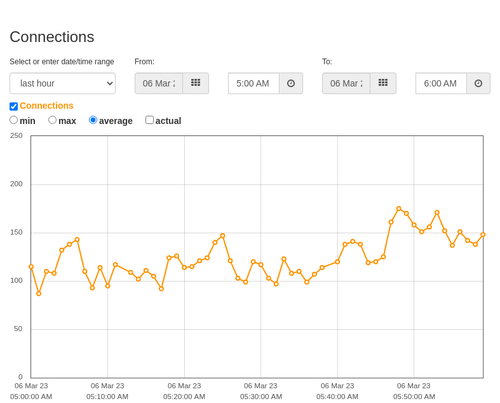
Task: Open the From date calendar picker icon
Action: pos(196,83)
